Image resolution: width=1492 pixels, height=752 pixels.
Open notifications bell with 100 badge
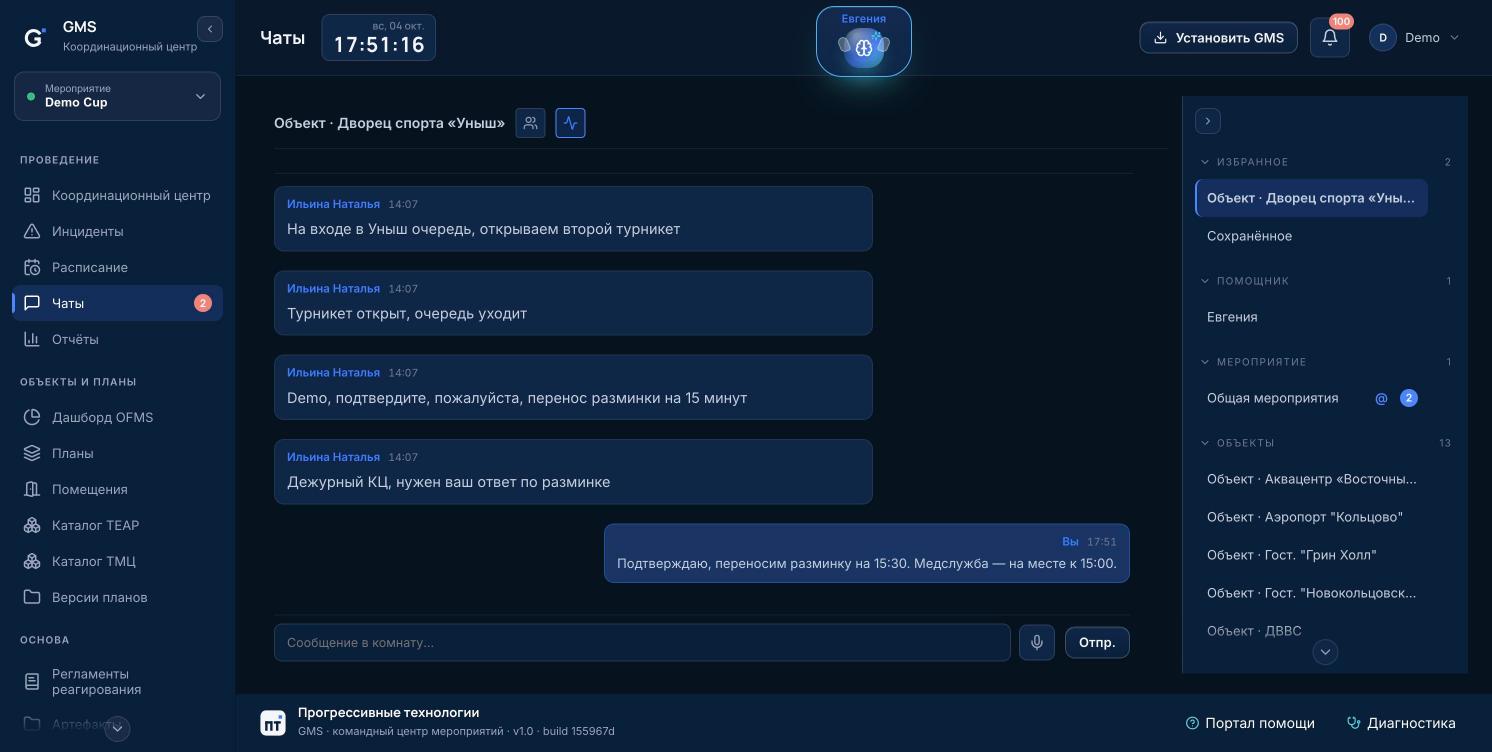(x=1329, y=38)
